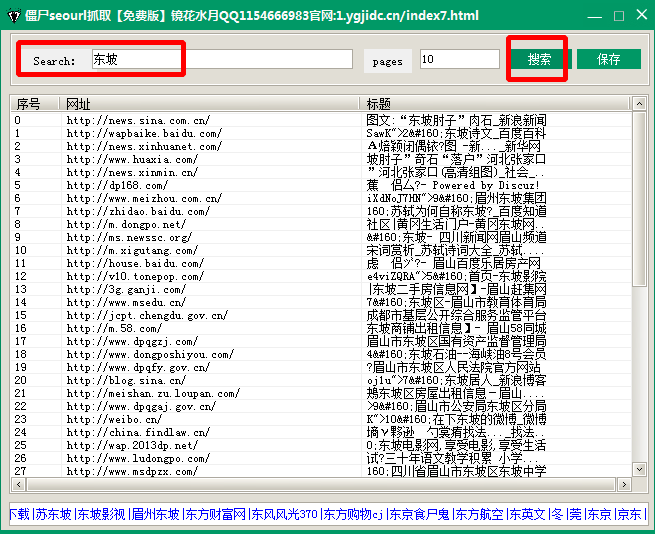The height and width of the screenshot is (534, 655).
Task: Open the 东英文 related keyword link
Action: click(x=527, y=514)
